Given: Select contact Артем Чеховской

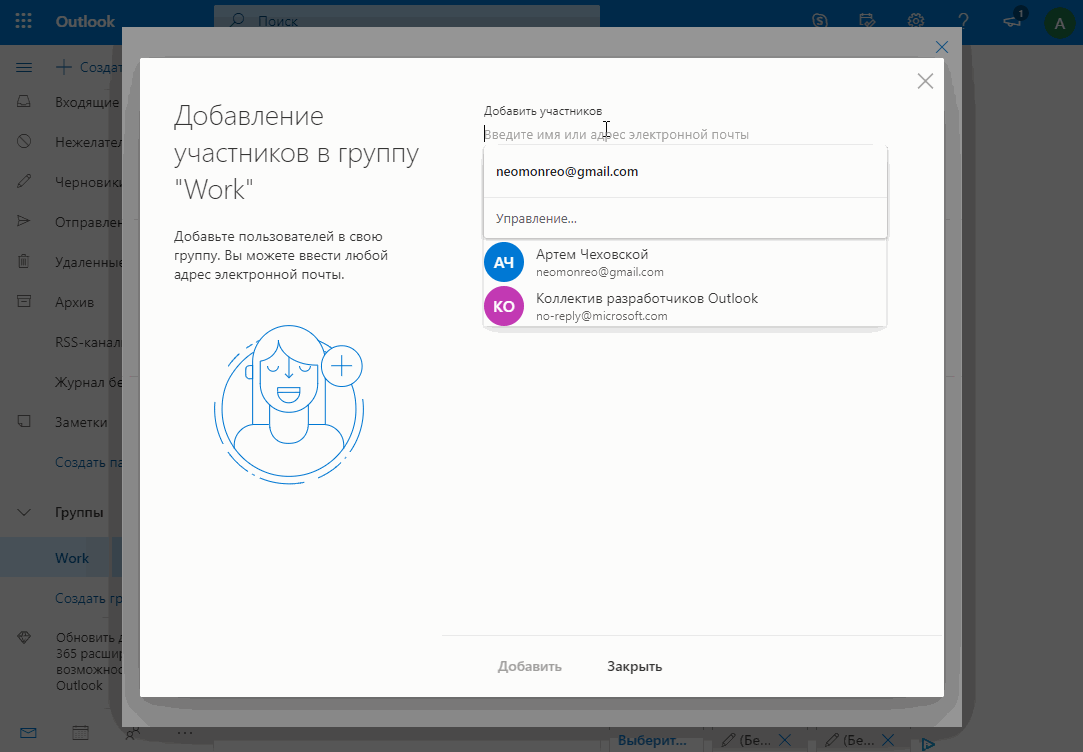Looking at the screenshot, I should pyautogui.click(x=685, y=262).
